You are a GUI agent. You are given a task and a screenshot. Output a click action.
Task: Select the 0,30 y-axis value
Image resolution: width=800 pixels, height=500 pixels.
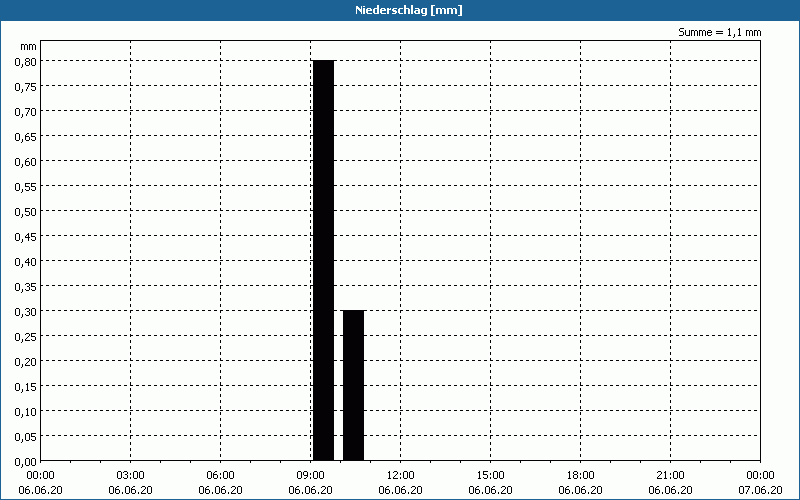(x=26, y=312)
